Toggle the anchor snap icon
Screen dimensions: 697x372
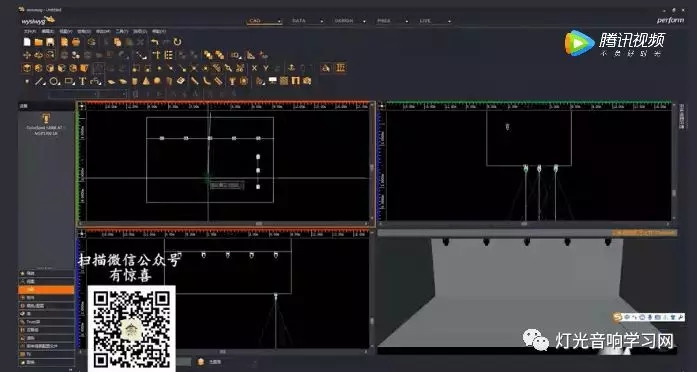point(292,68)
